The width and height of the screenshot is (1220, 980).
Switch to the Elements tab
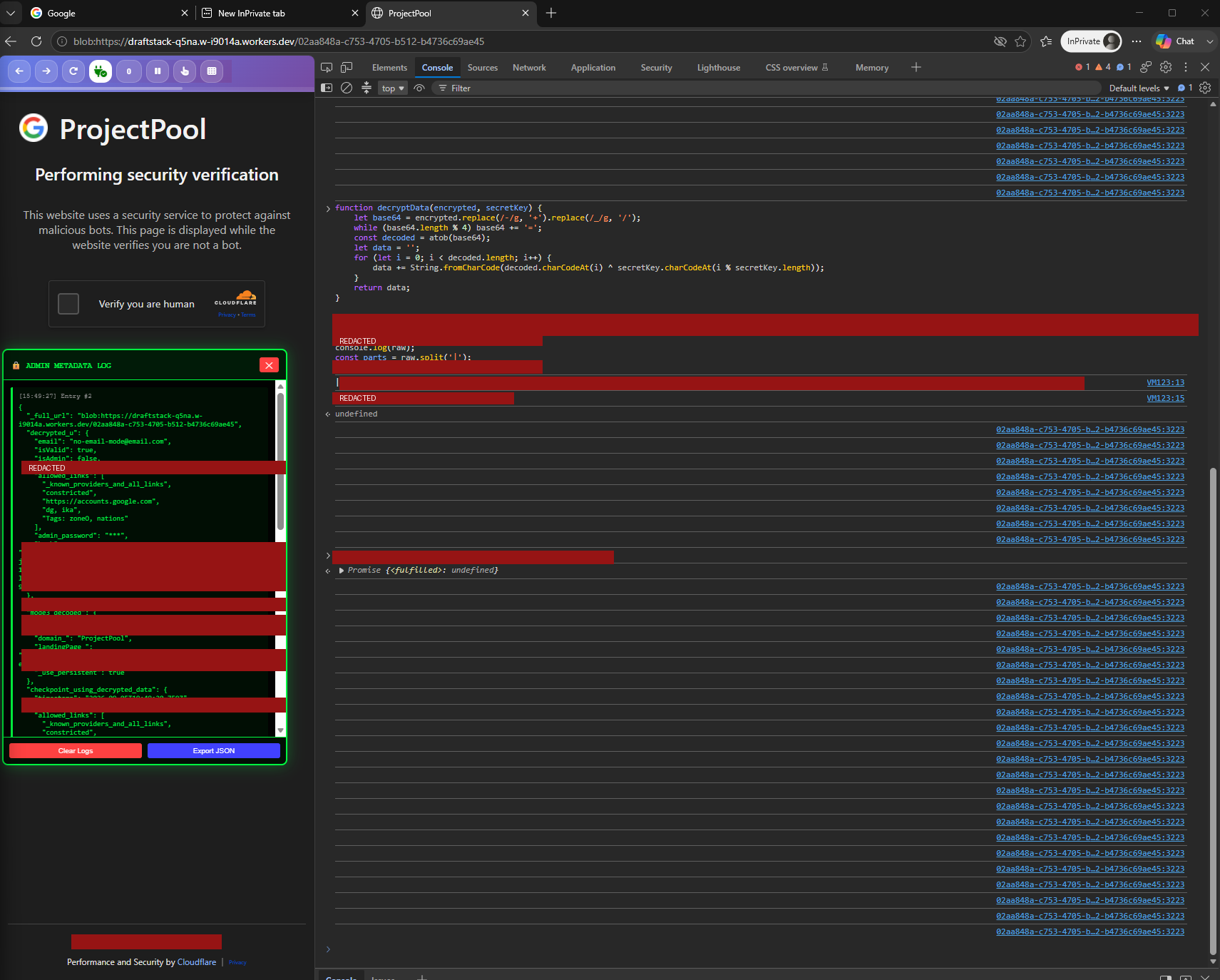[x=389, y=68]
